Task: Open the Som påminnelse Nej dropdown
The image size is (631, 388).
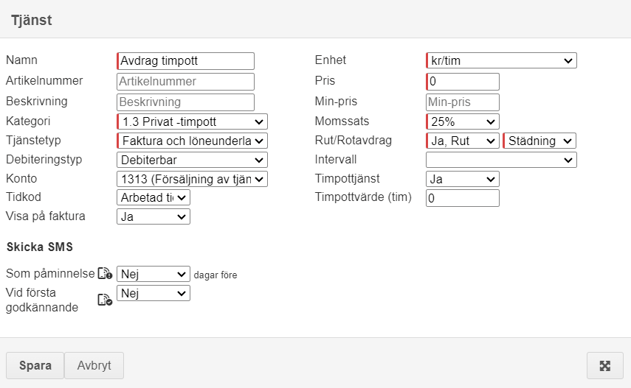Action: click(153, 274)
